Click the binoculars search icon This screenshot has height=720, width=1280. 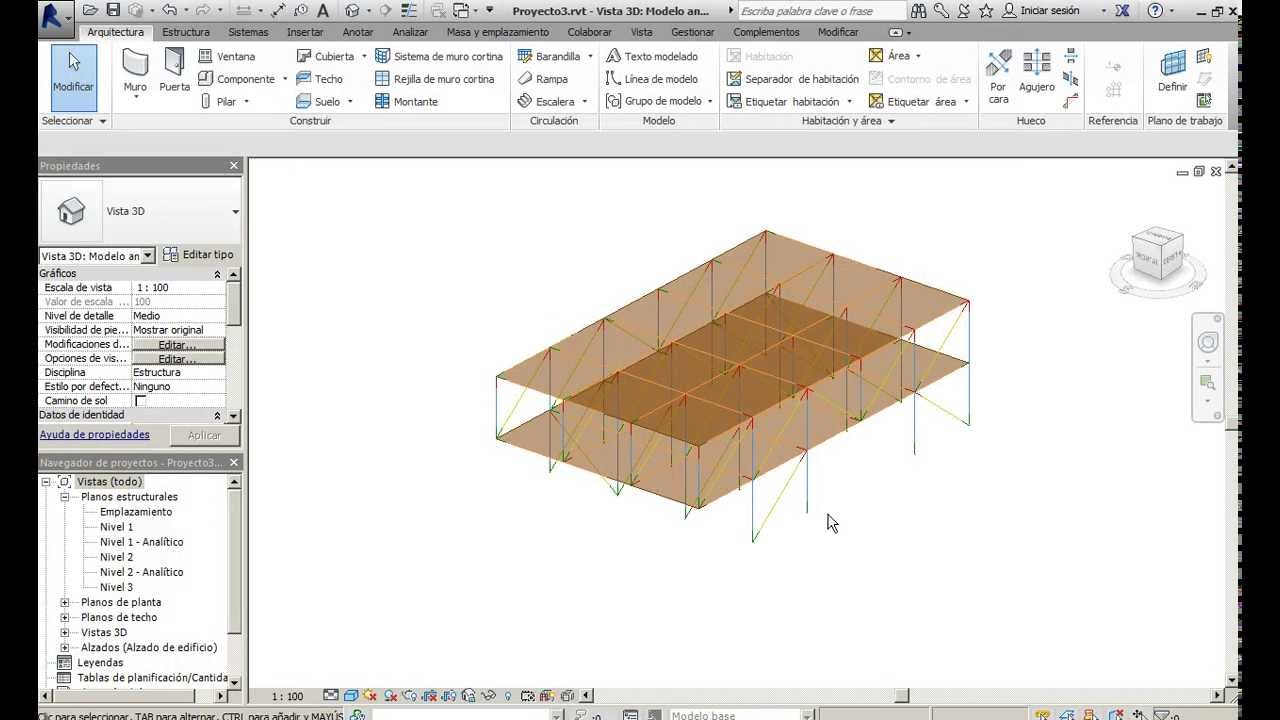[918, 10]
